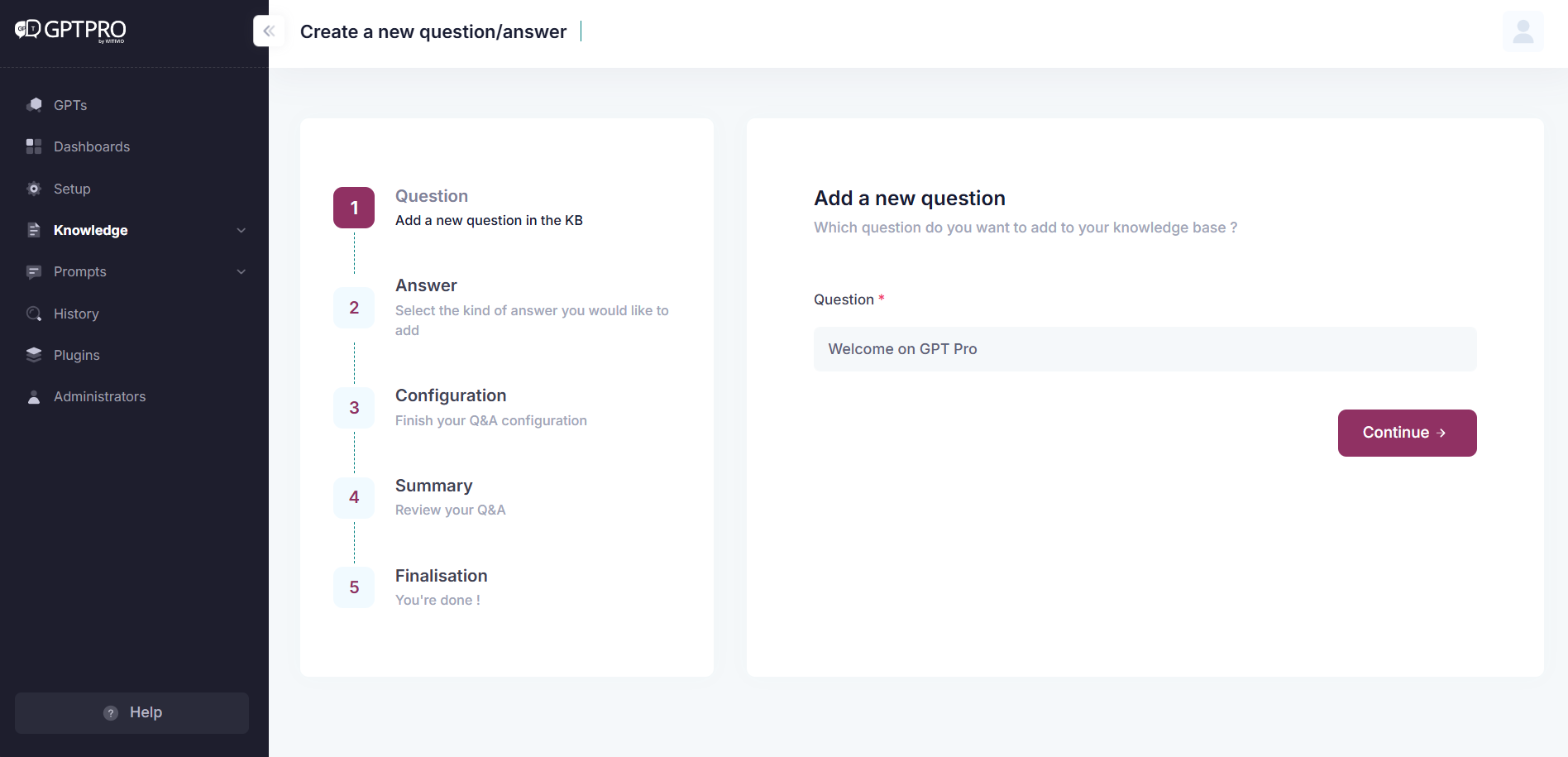Open the user profile avatar
1568x757 pixels.
1523,31
